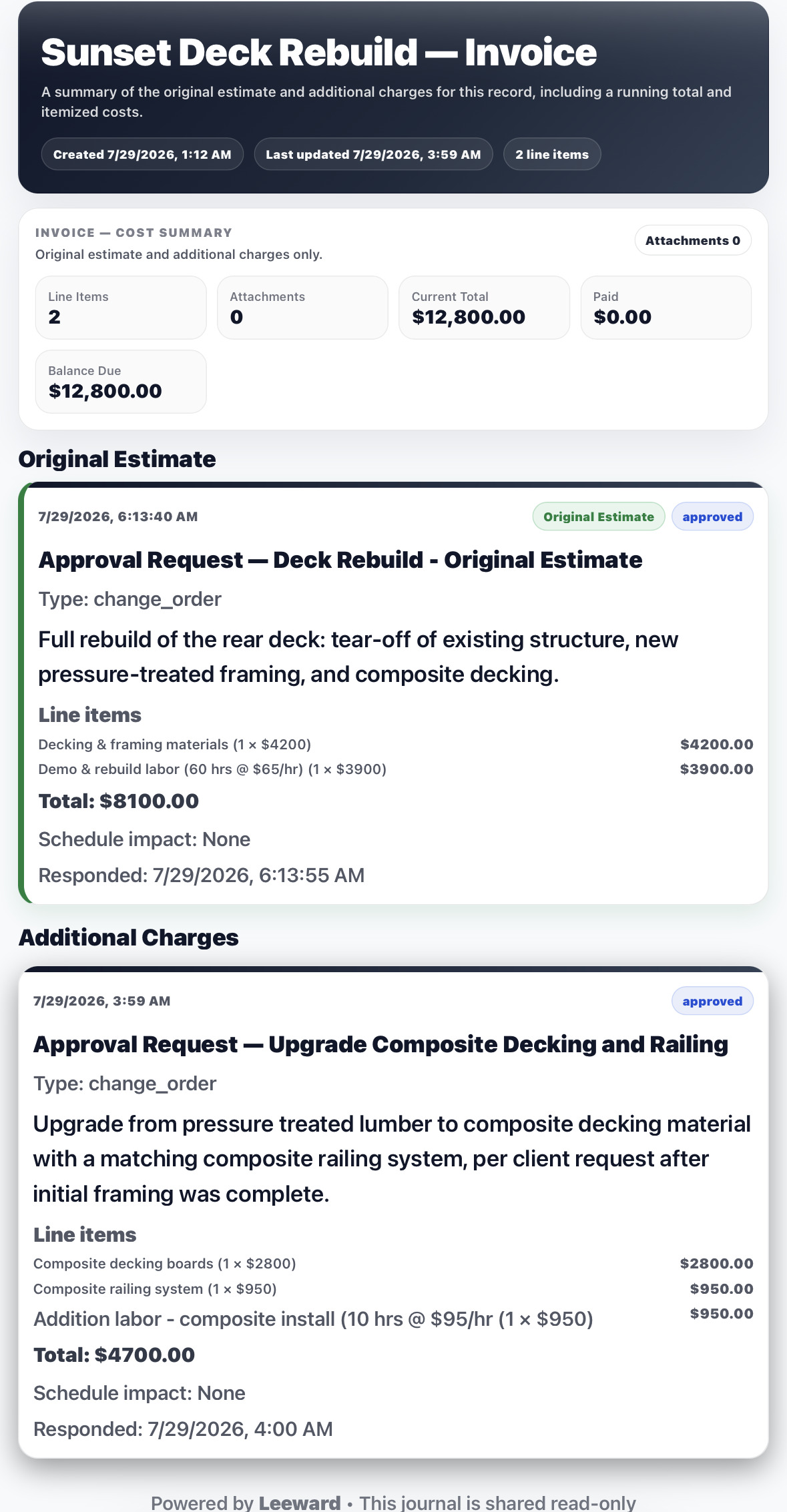Select Composite railing system line item
This screenshot has height=1512, width=787.
click(393, 1288)
